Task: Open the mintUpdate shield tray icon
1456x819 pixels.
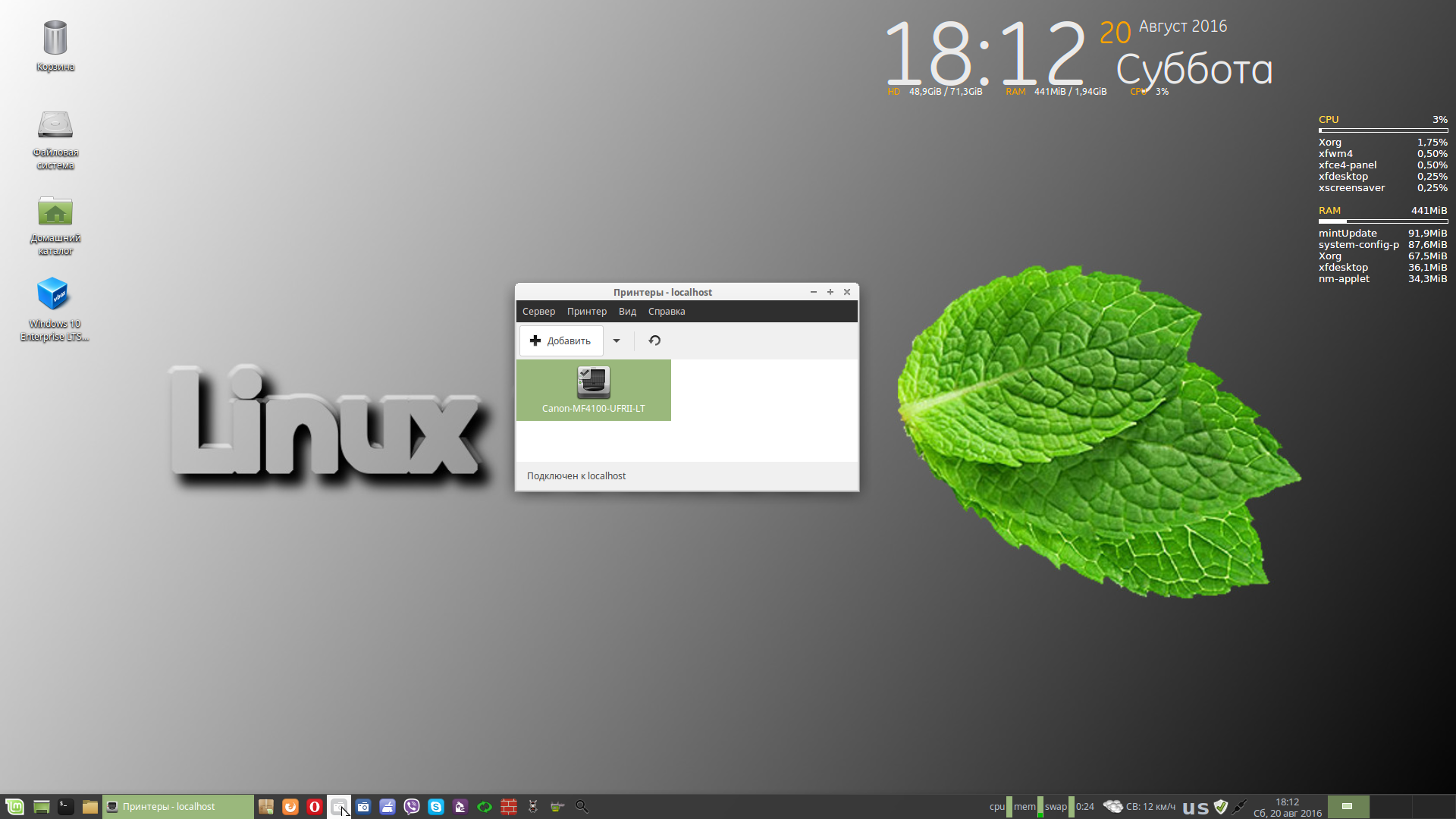Action: [x=1221, y=807]
